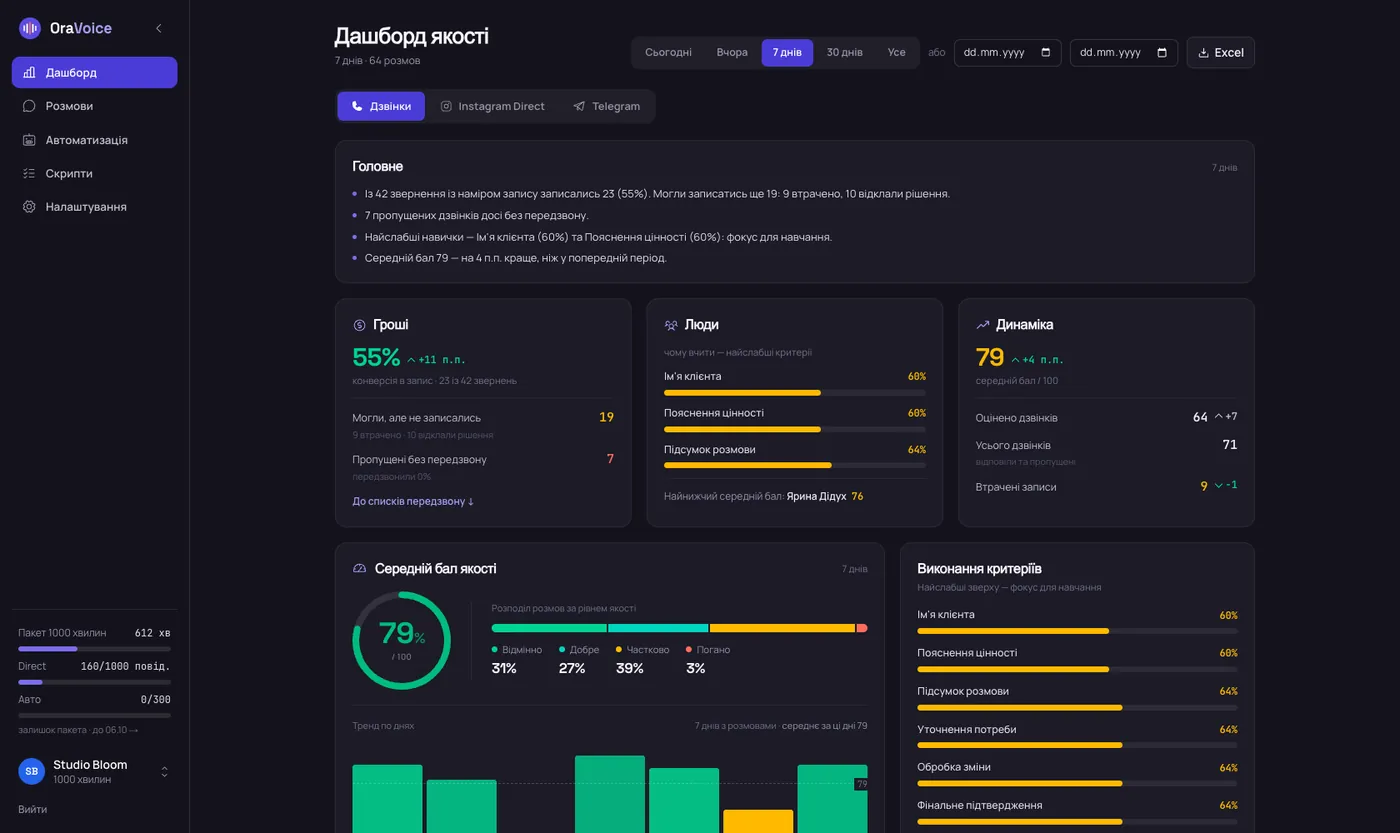
Task: Switch the period to 30 днів
Action: [x=845, y=53]
